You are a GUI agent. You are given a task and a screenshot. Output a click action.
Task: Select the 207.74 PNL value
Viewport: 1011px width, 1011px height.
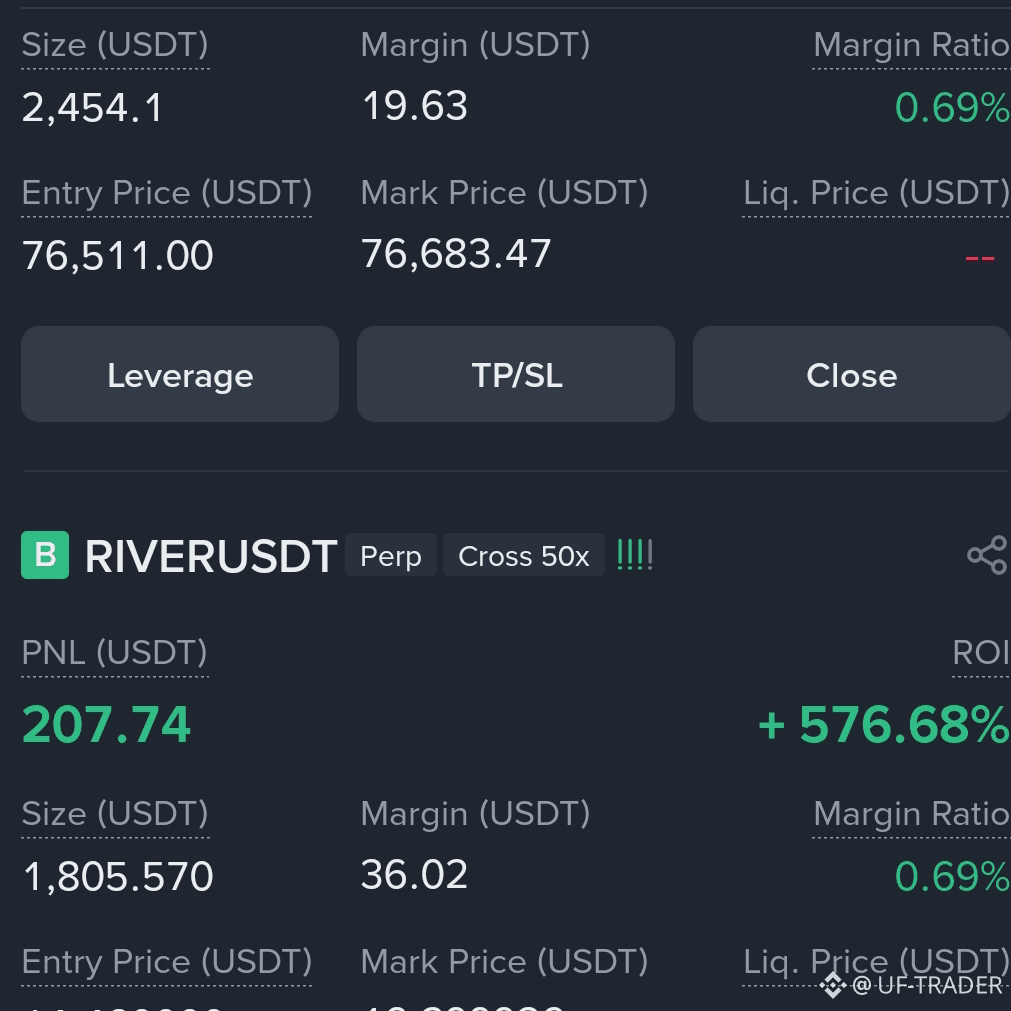[106, 725]
